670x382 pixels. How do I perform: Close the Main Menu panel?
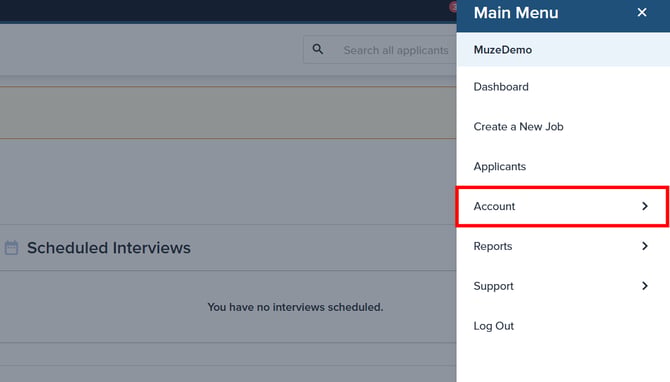coord(641,12)
